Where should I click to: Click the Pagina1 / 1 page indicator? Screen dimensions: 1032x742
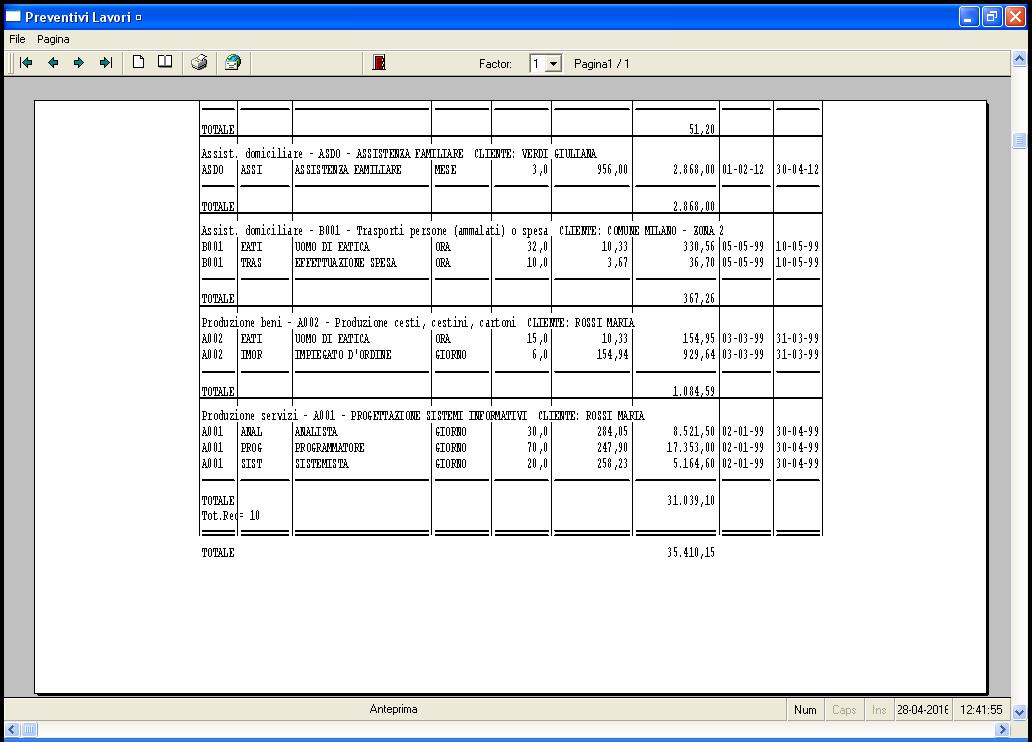pos(602,64)
